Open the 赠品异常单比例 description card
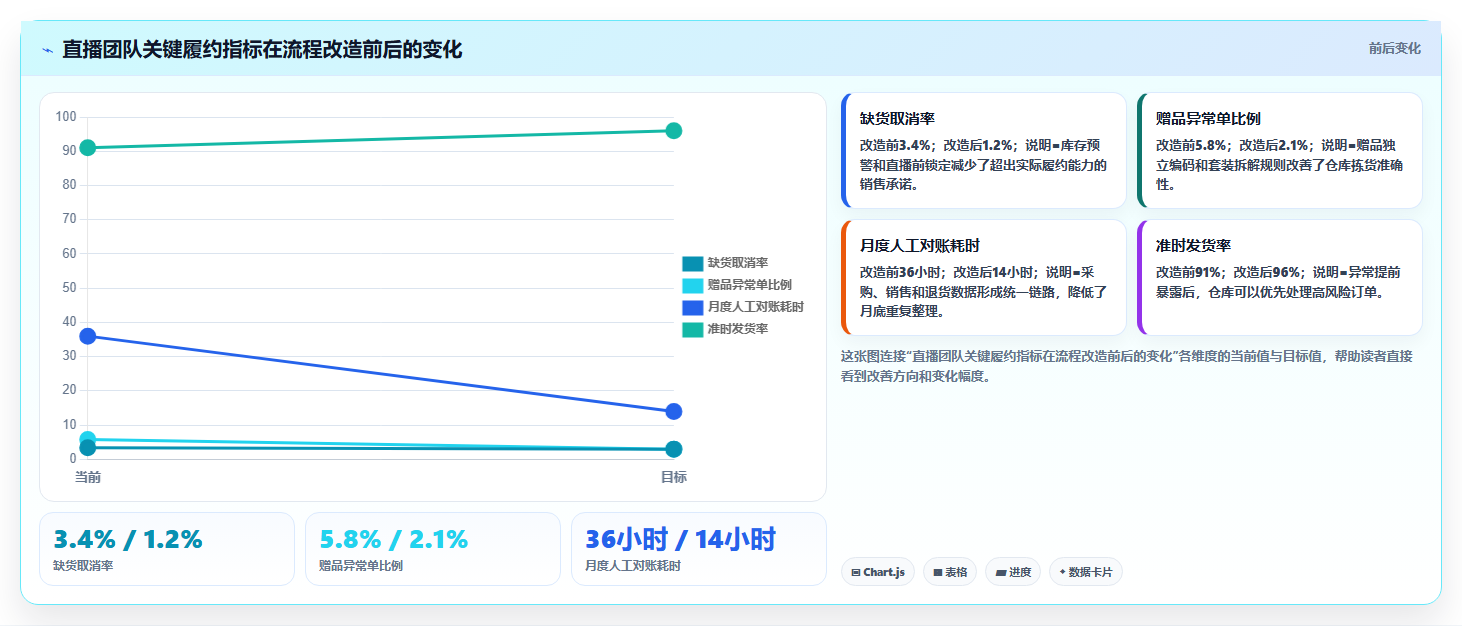The width and height of the screenshot is (1462, 626). pos(1280,151)
